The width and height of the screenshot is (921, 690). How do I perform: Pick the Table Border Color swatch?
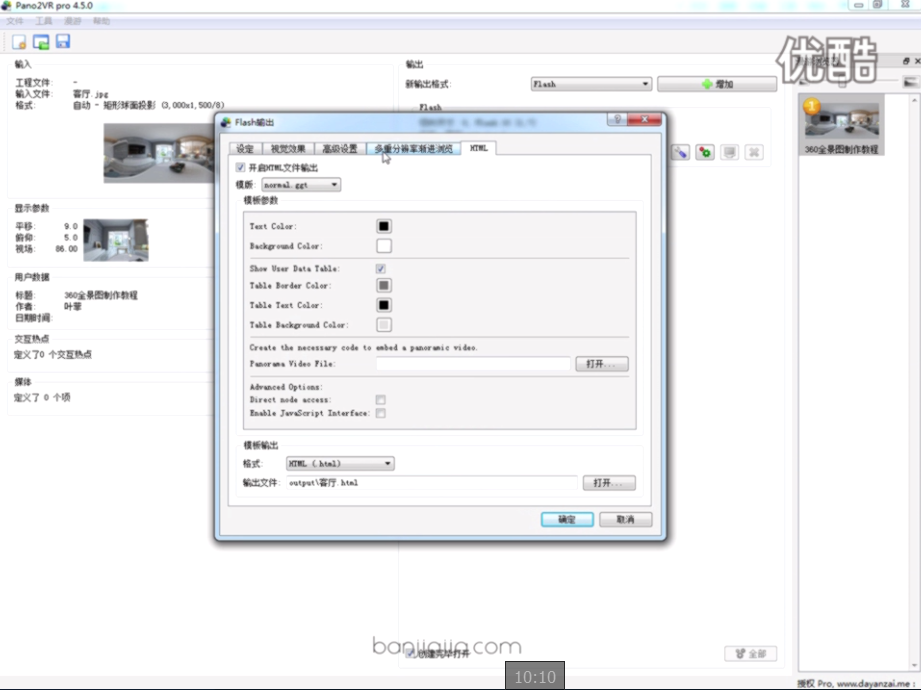[384, 285]
